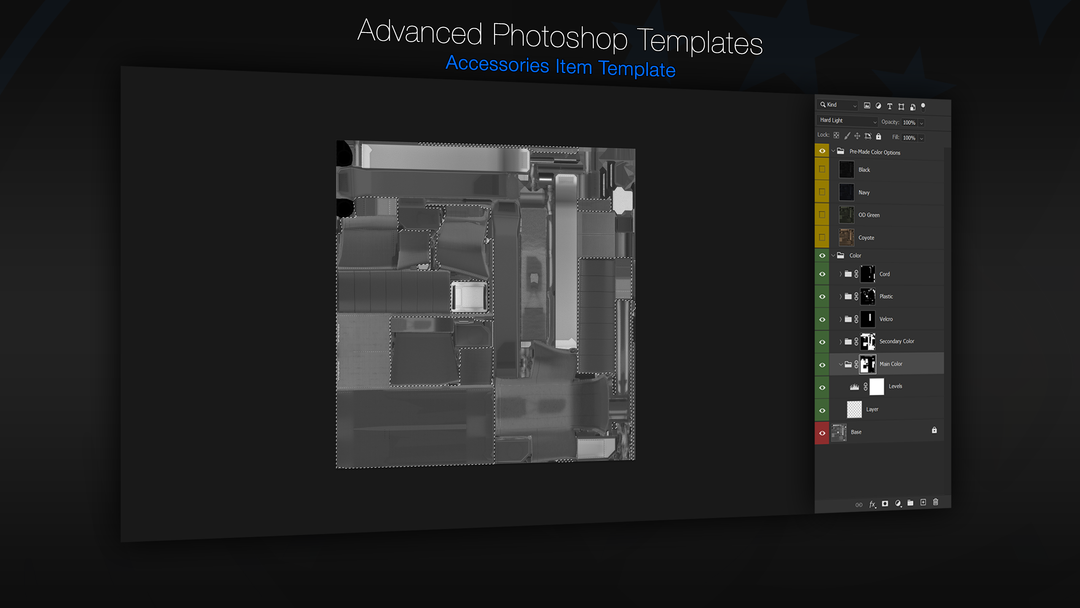1080x608 pixels.
Task: Open the Hard Light blend mode dropdown
Action: [848, 120]
